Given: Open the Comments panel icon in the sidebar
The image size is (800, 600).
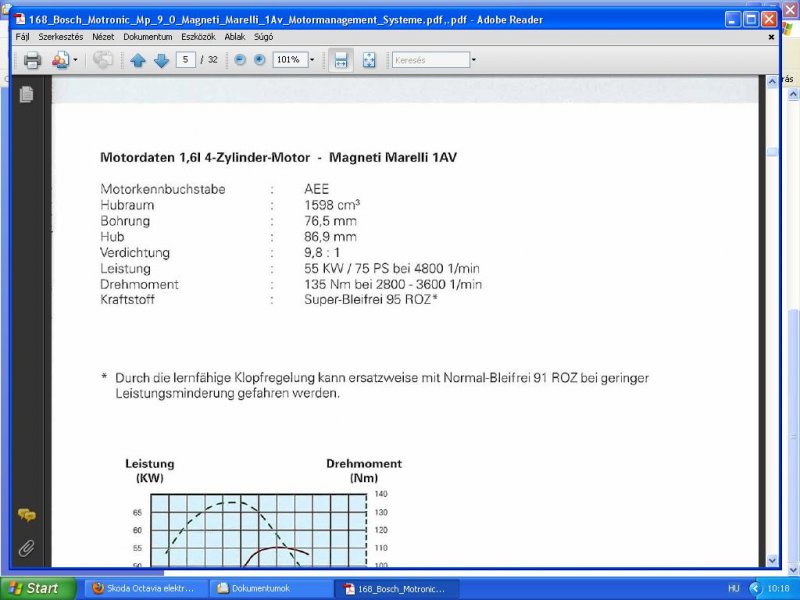Looking at the screenshot, I should (27, 515).
